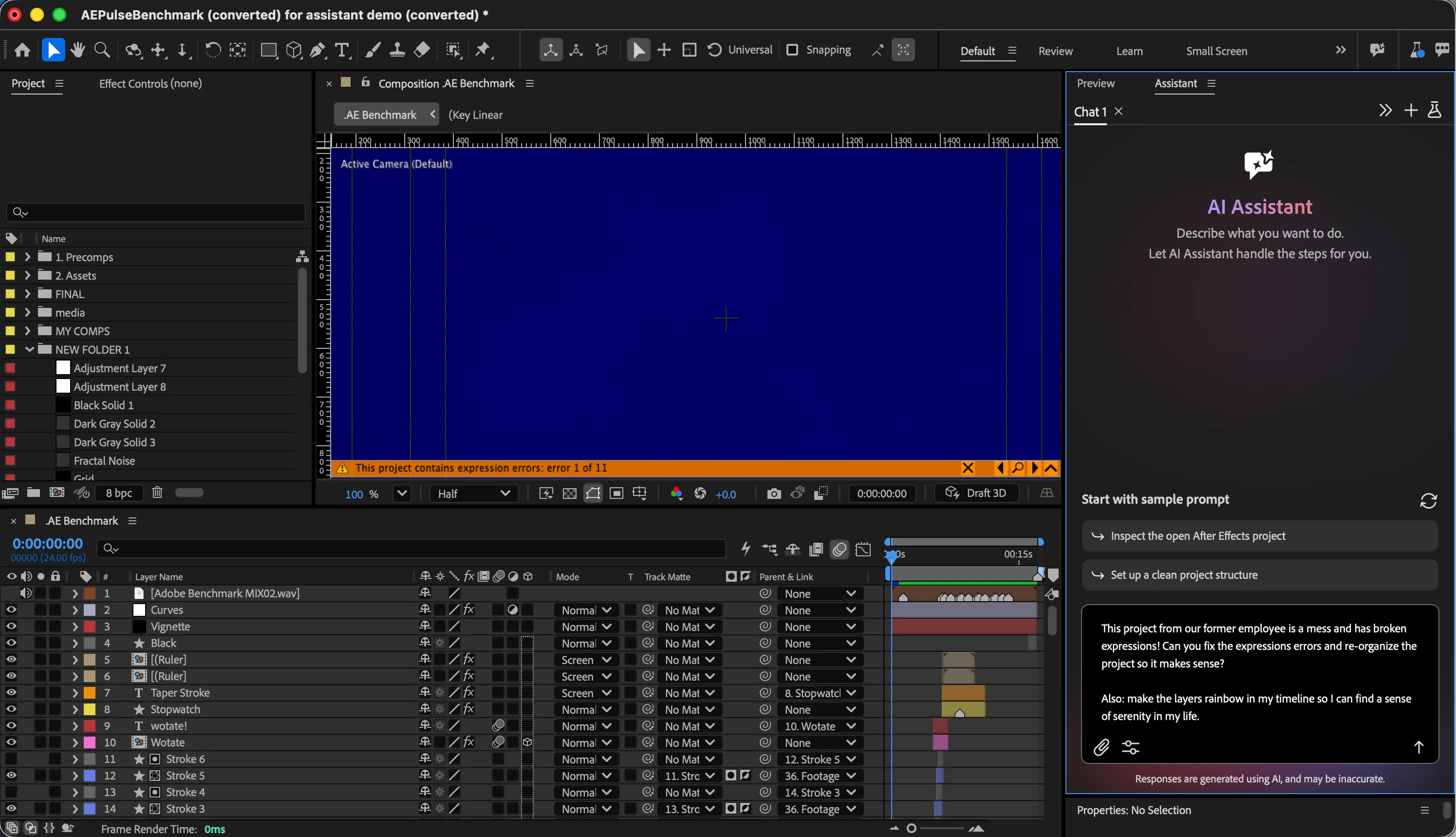1456x837 pixels.
Task: Click Set up a clean project structure
Action: click(1259, 575)
